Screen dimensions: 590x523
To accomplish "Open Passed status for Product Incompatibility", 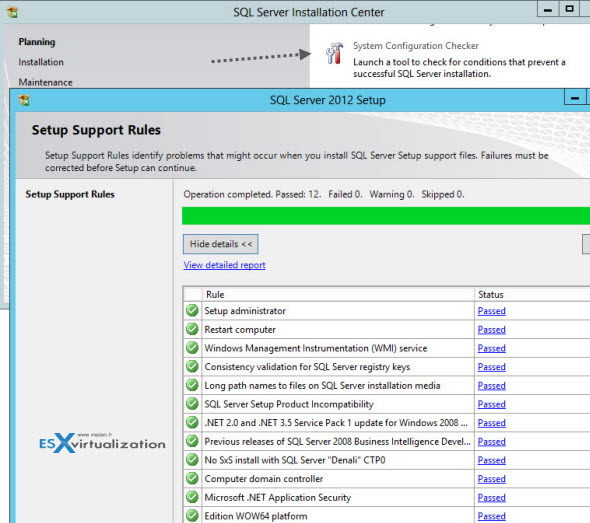I will click(x=491, y=404).
